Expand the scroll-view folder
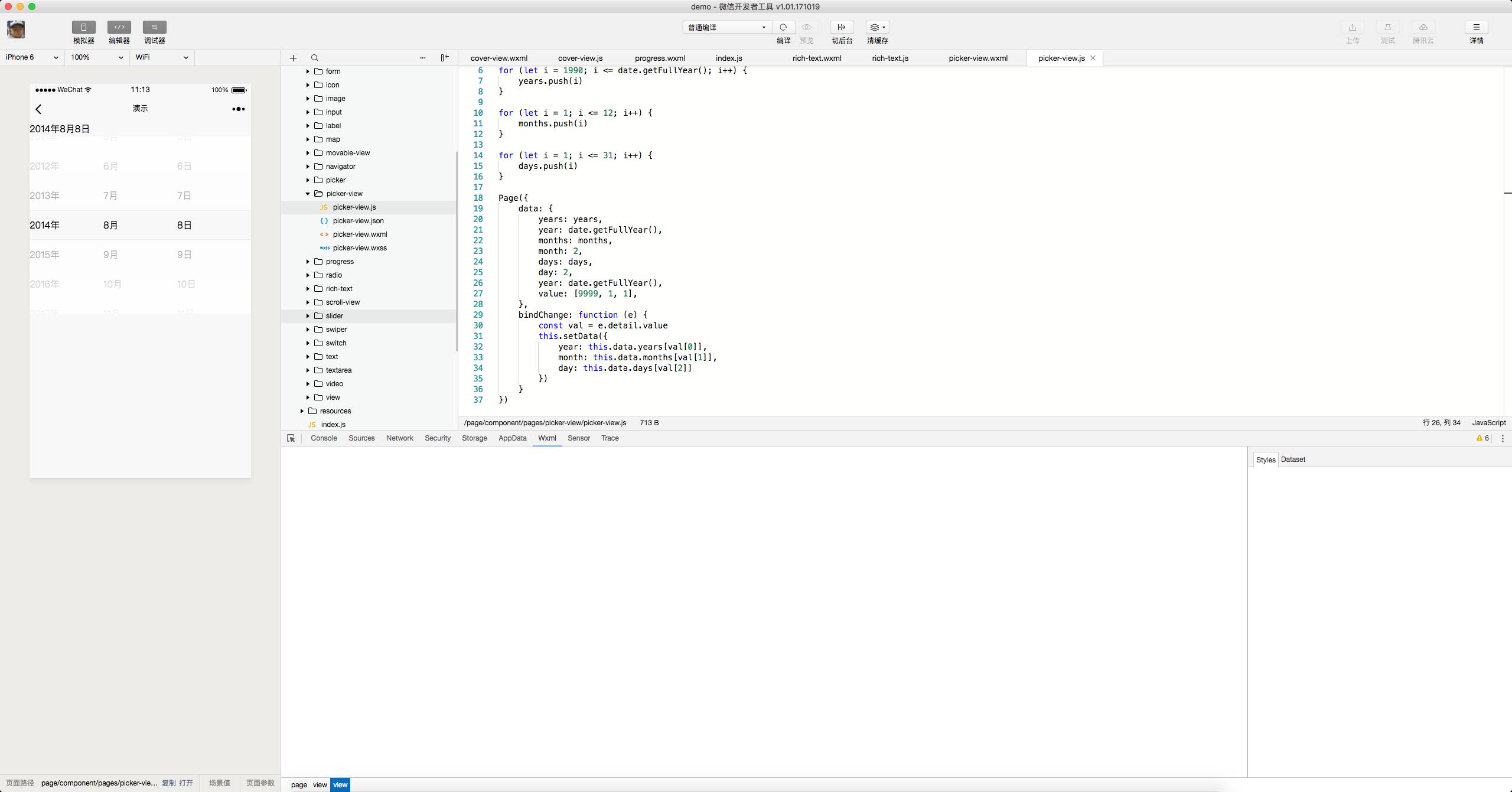Viewport: 1512px width, 792px height. tap(343, 302)
